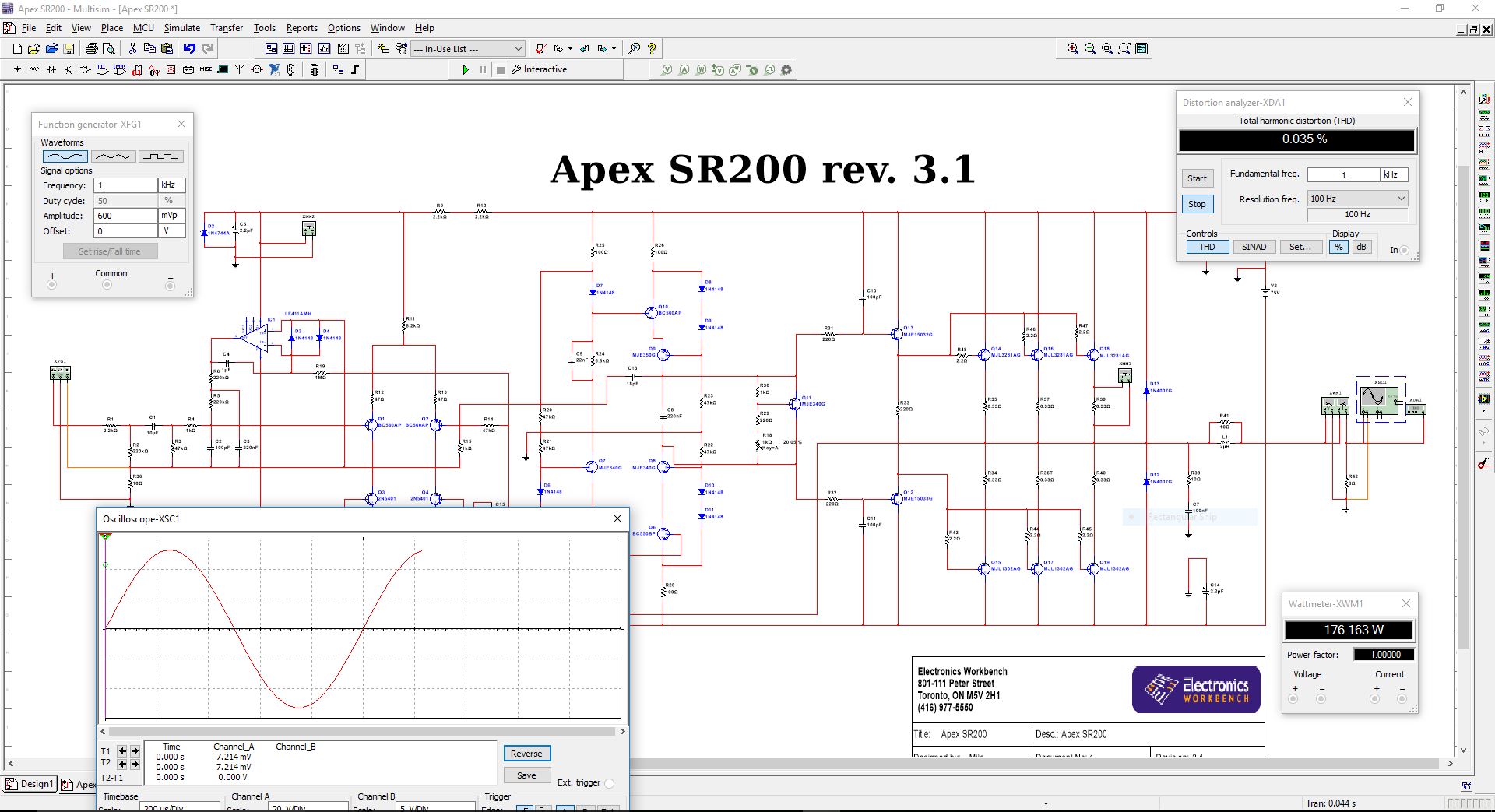
Task: Open the Transfer menu
Action: point(227,28)
